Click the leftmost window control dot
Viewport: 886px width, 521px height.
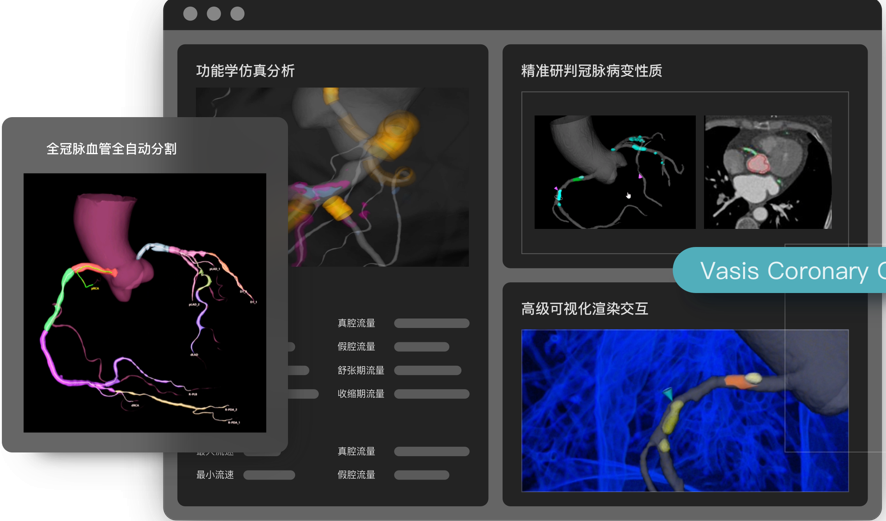[189, 14]
